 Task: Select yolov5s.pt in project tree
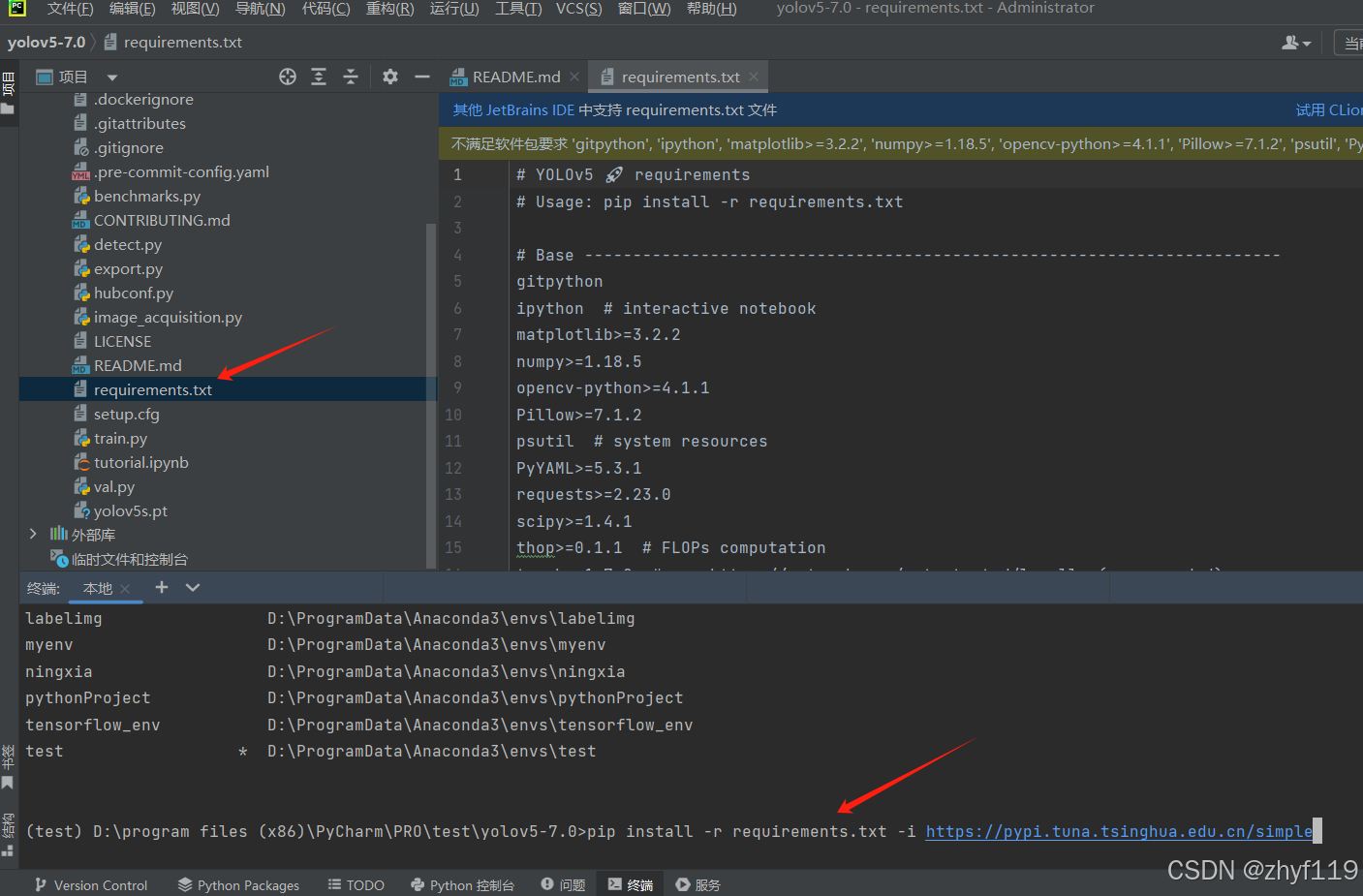(x=130, y=510)
